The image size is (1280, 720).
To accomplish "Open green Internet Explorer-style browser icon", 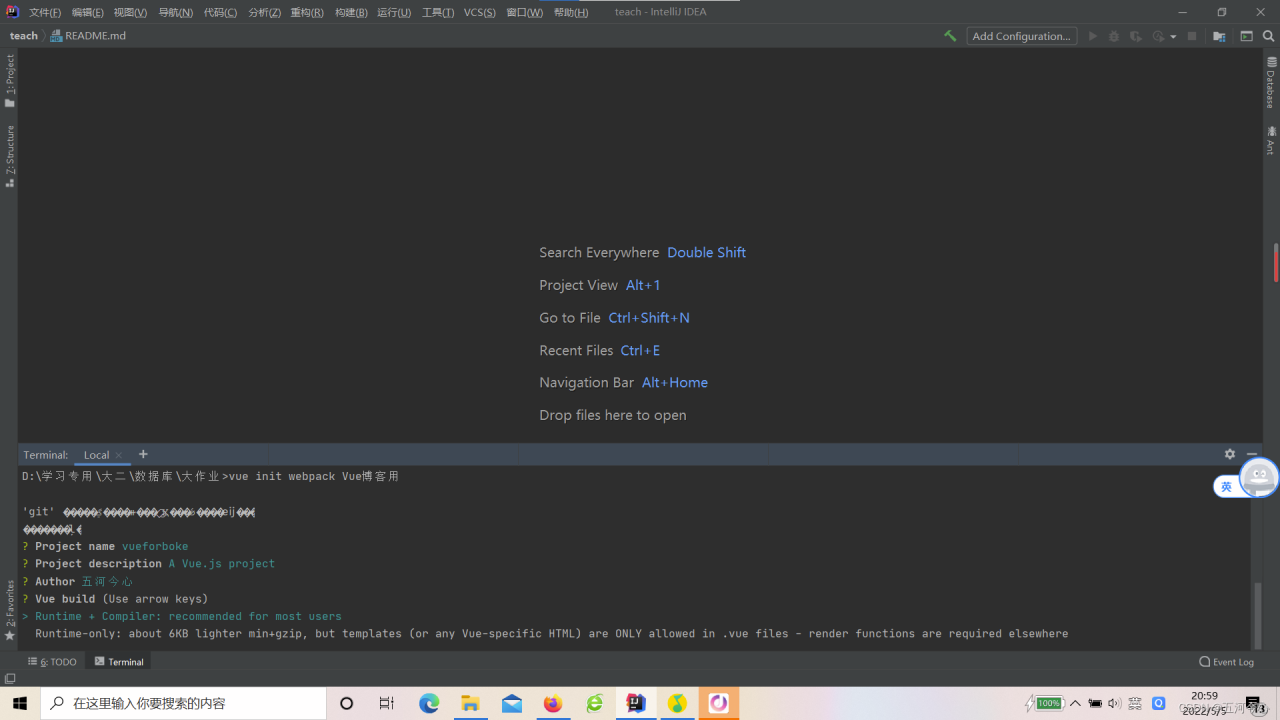I will pos(595,703).
